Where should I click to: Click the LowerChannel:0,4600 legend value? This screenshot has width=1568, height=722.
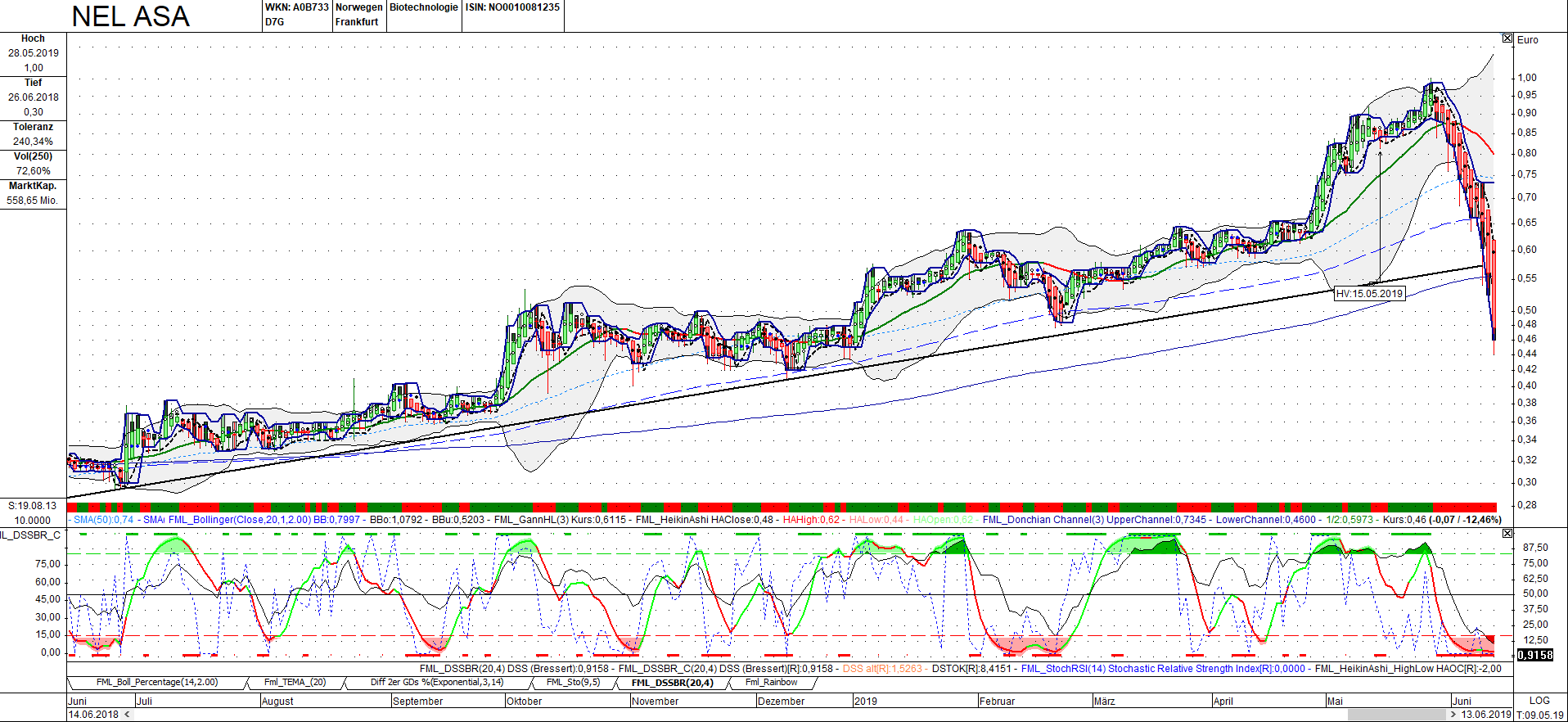tap(1266, 520)
